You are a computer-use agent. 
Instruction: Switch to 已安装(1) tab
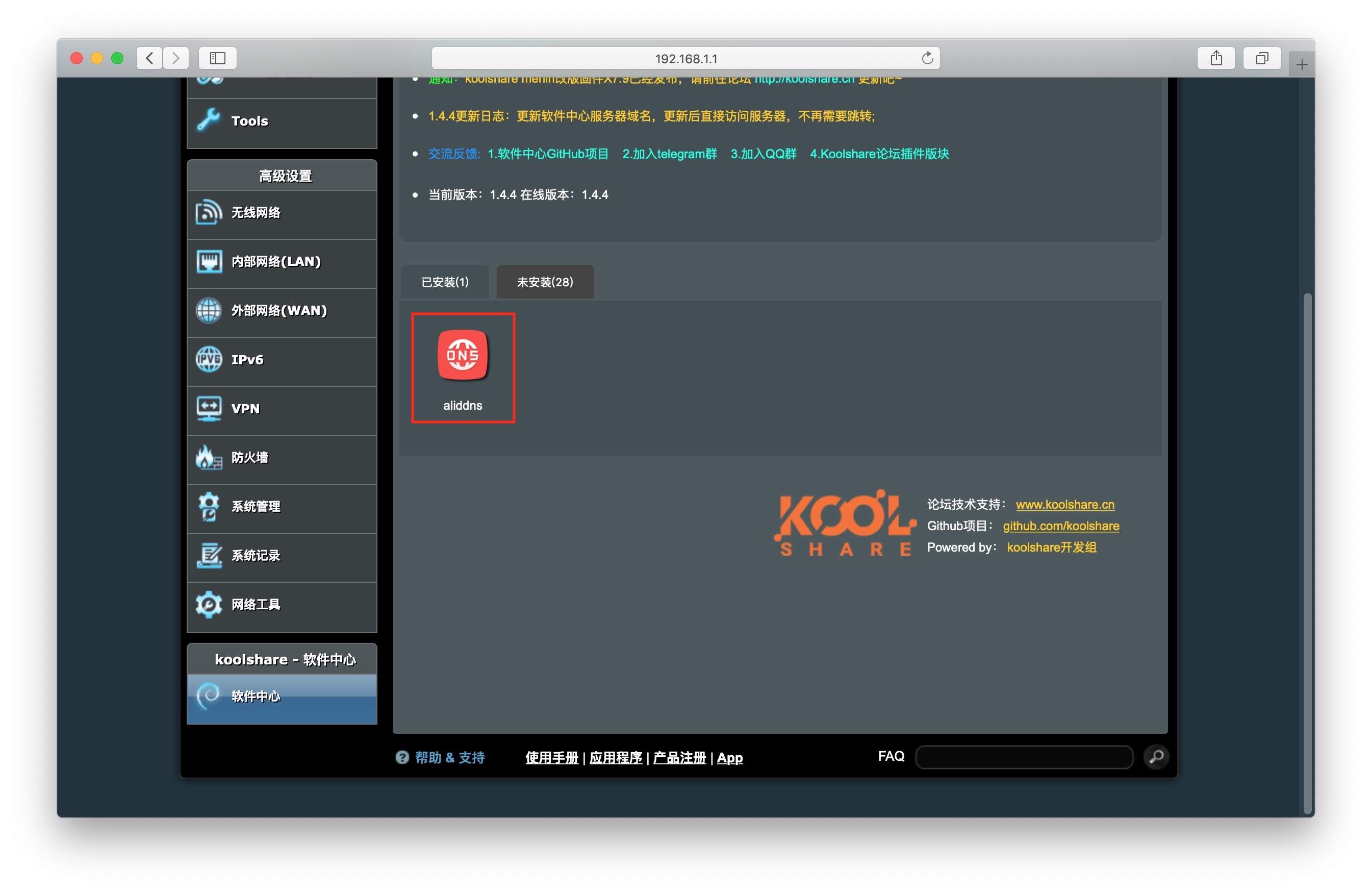click(x=444, y=282)
